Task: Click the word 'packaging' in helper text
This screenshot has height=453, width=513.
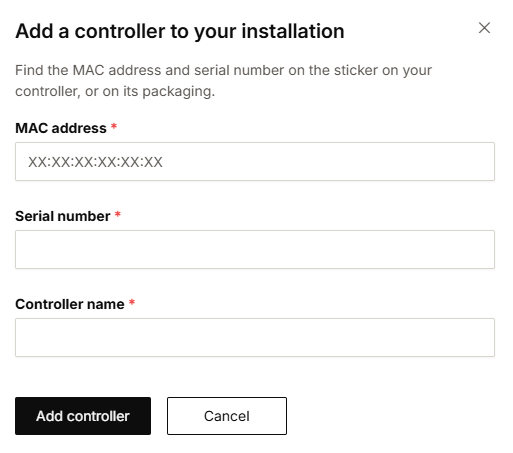Action: 178,92
